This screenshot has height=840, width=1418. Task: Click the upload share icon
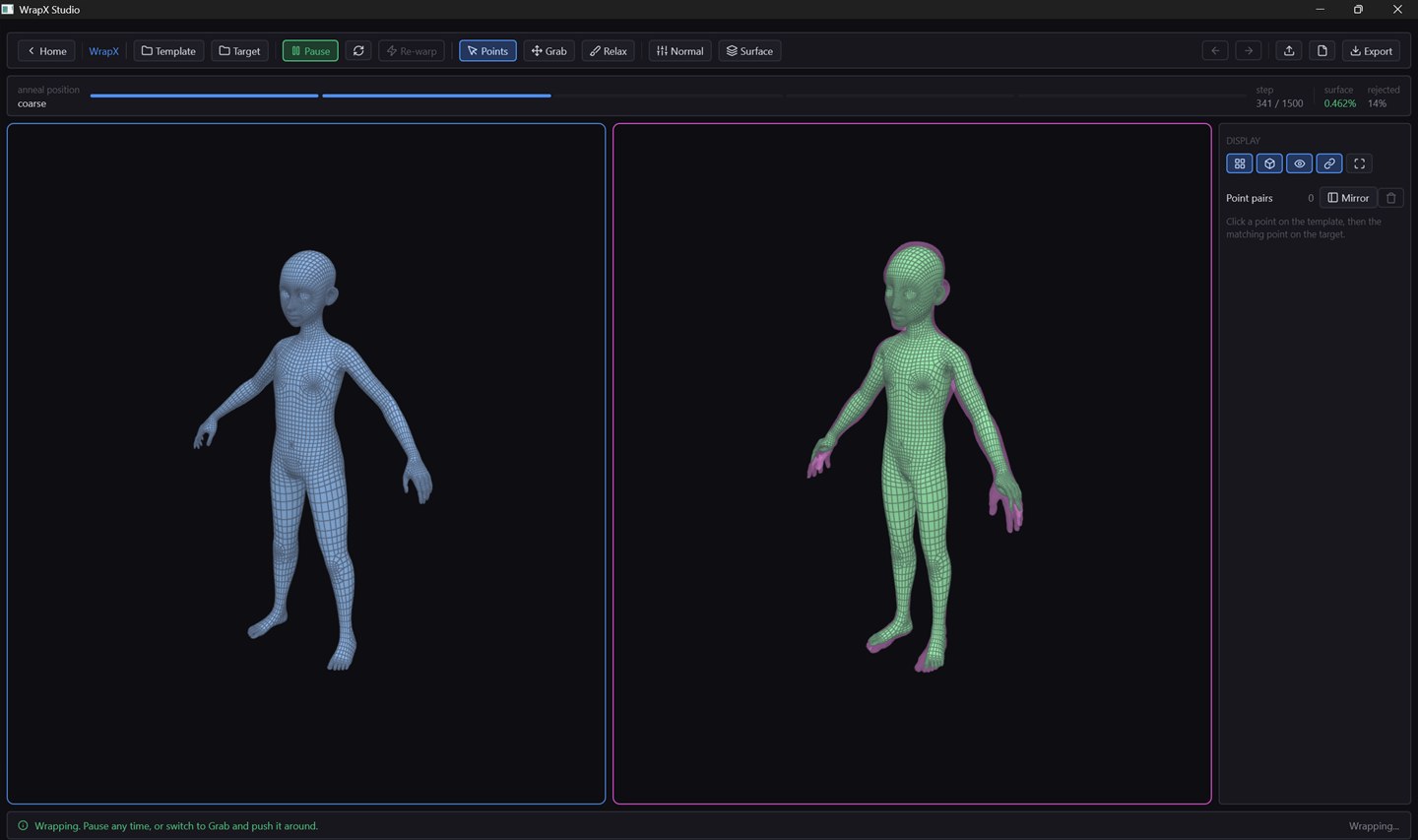click(x=1289, y=51)
